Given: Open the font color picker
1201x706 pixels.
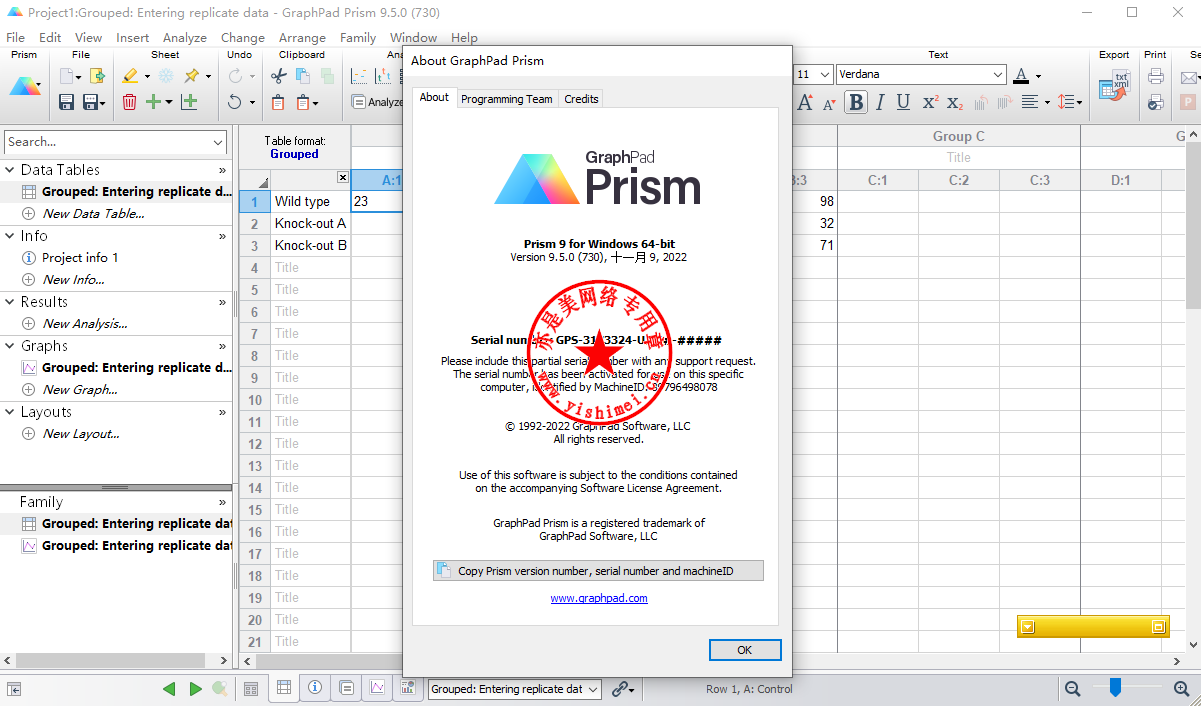Looking at the screenshot, I should (x=1021, y=75).
